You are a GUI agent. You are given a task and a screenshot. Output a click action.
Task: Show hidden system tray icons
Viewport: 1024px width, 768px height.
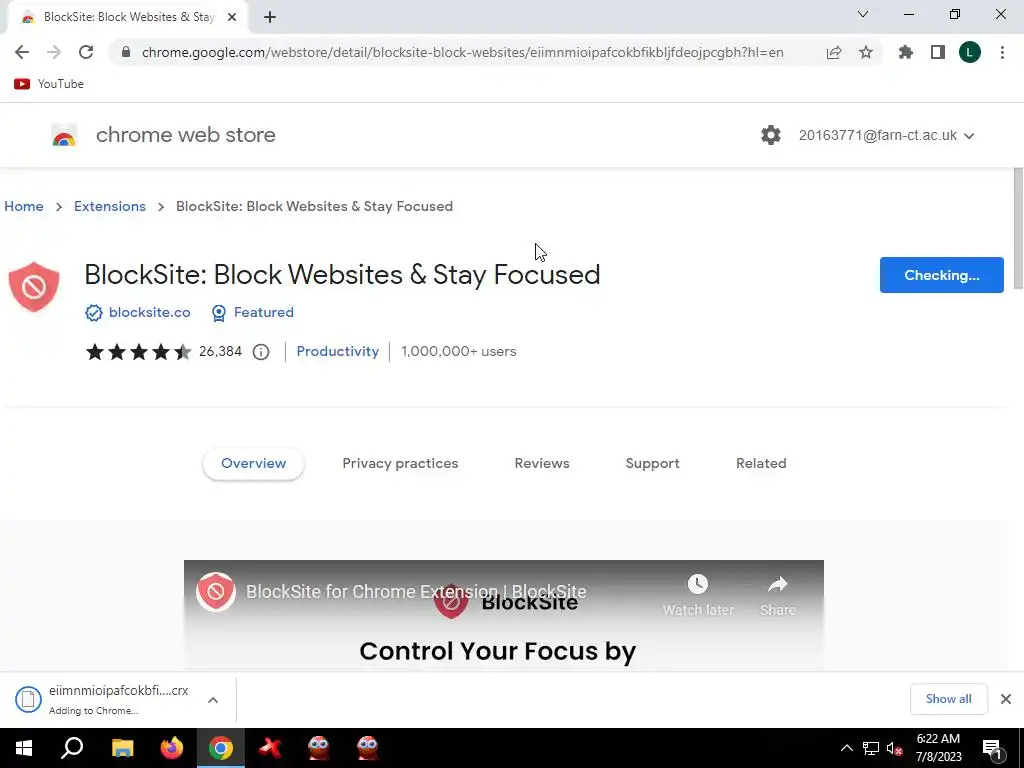click(846, 748)
